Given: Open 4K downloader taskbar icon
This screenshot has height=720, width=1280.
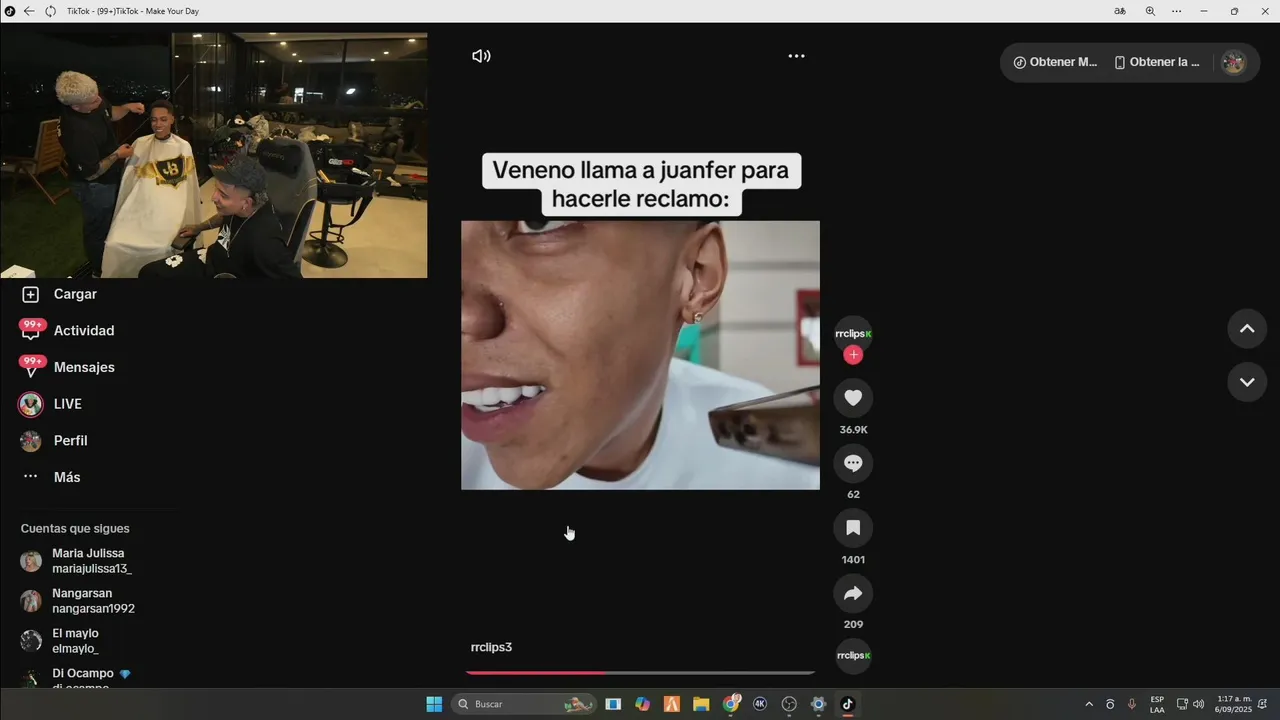Looking at the screenshot, I should [x=760, y=704].
